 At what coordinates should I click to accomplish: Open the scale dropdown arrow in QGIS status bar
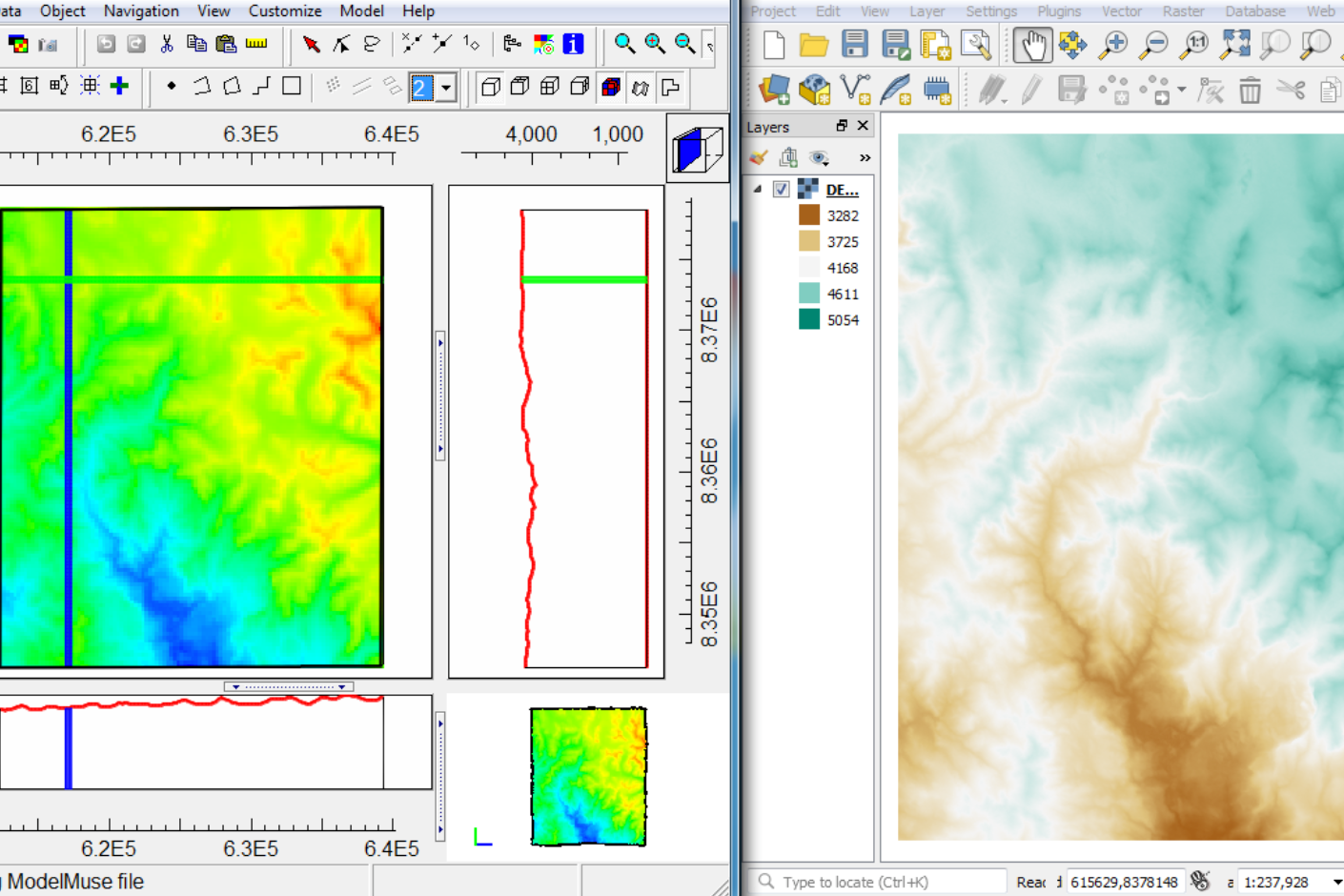click(x=1336, y=882)
